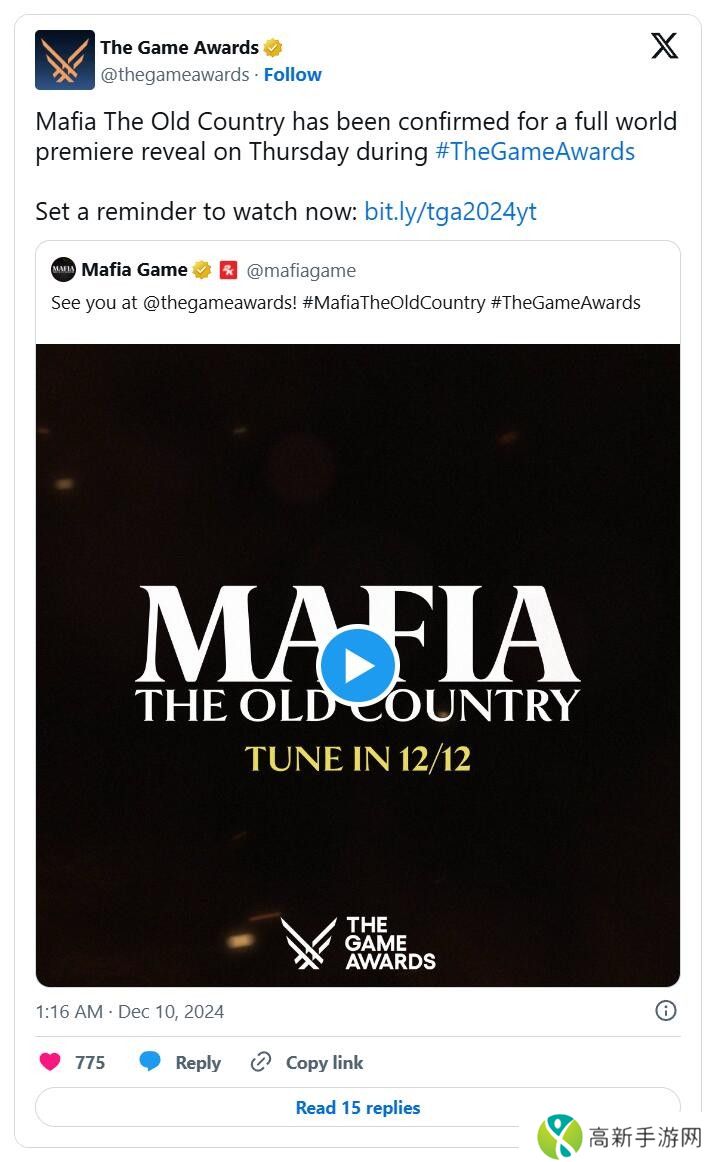Open the bit.ly/tga2024yt link
719x1162 pixels.
(x=450, y=211)
